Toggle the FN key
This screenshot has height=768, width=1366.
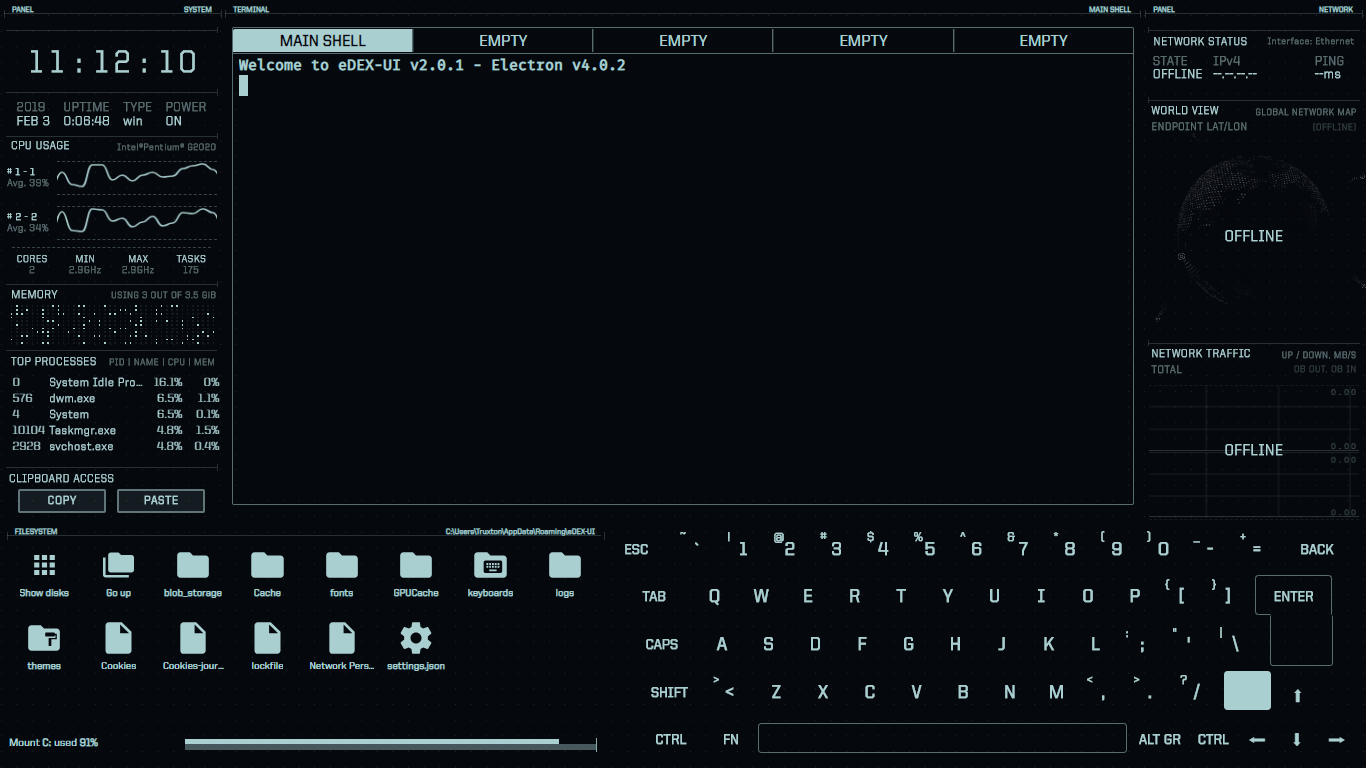click(731, 739)
